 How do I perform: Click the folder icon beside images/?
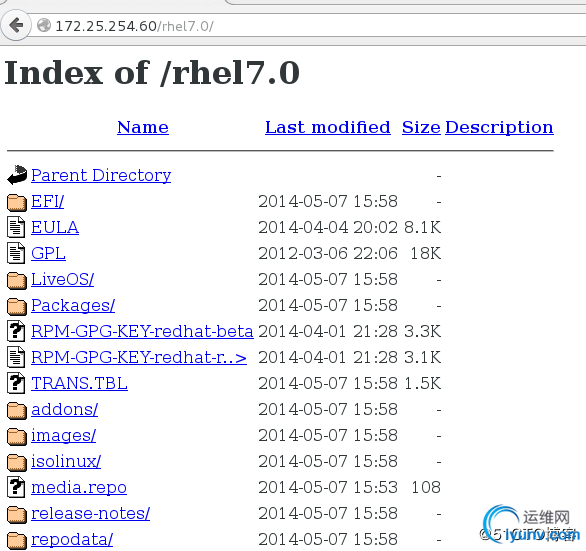coord(17,436)
